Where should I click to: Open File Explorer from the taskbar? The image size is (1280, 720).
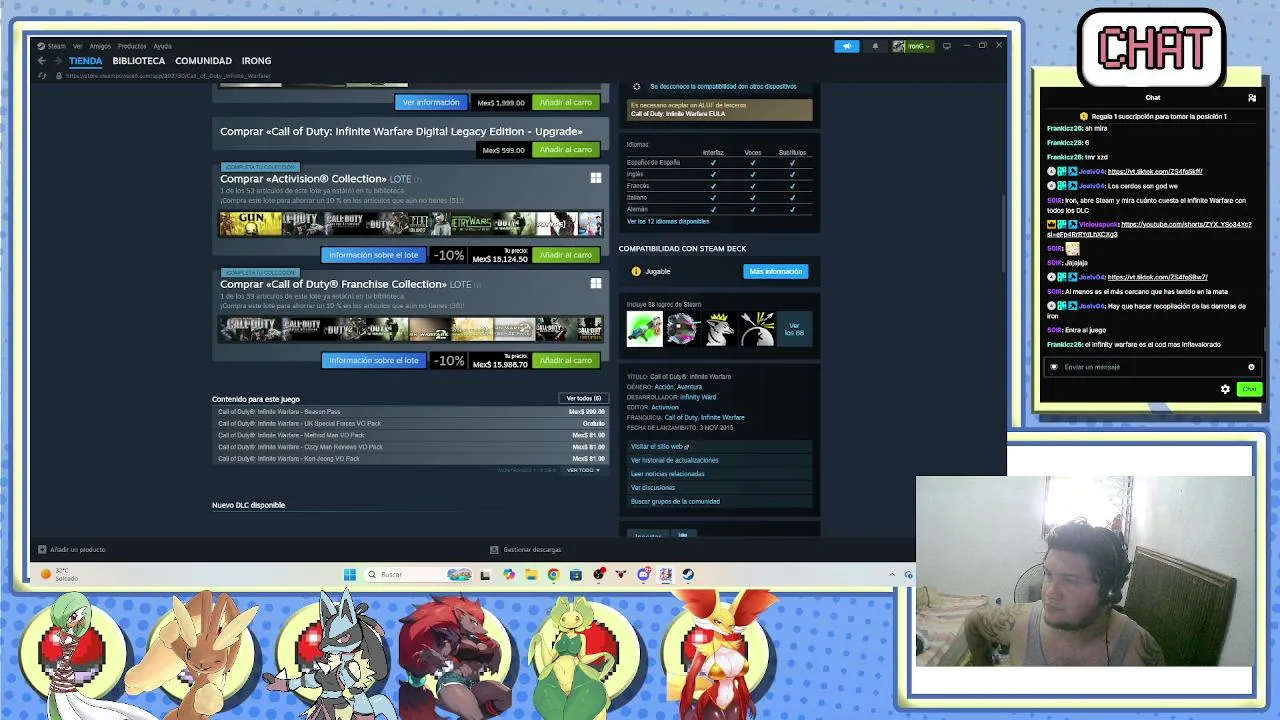point(531,574)
